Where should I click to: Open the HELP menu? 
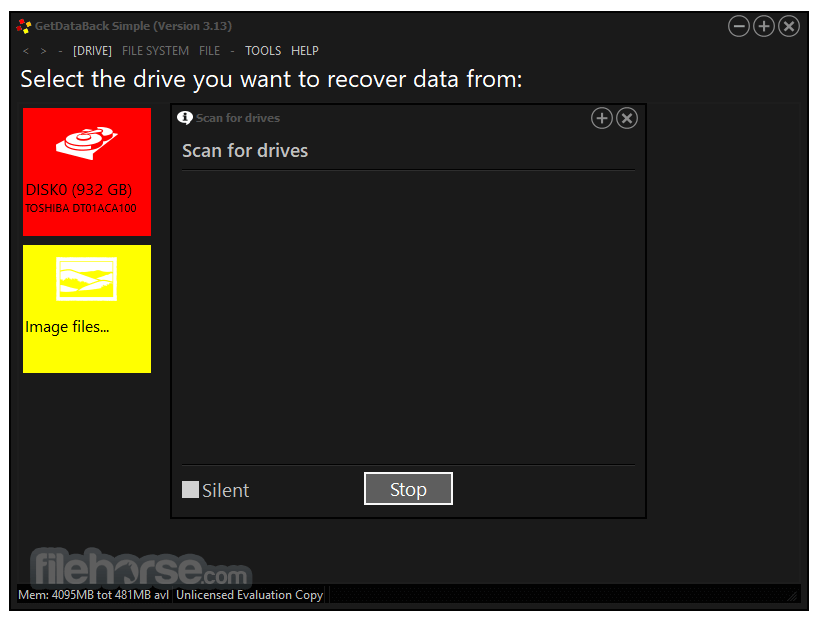[304, 51]
